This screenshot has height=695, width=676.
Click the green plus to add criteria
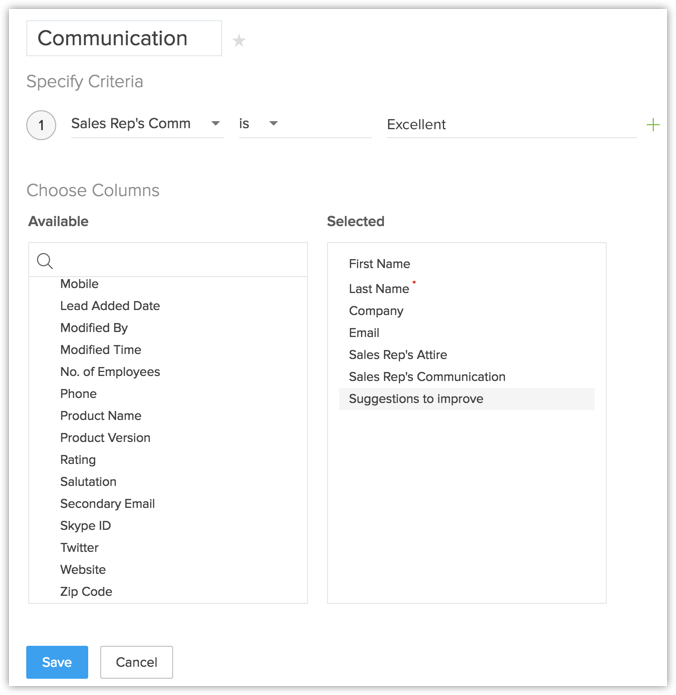tap(653, 125)
